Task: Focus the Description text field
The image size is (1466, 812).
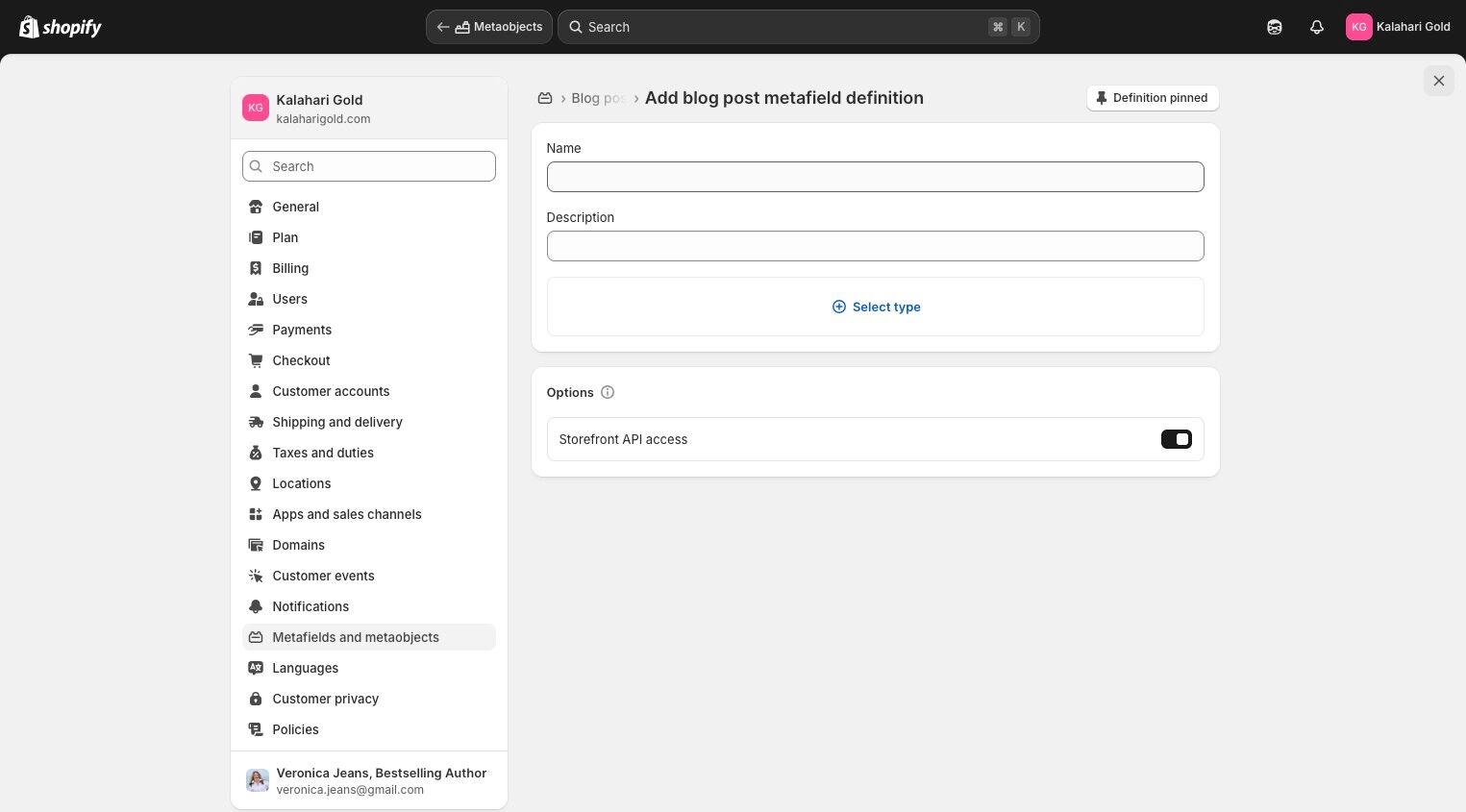Action: tap(875, 246)
